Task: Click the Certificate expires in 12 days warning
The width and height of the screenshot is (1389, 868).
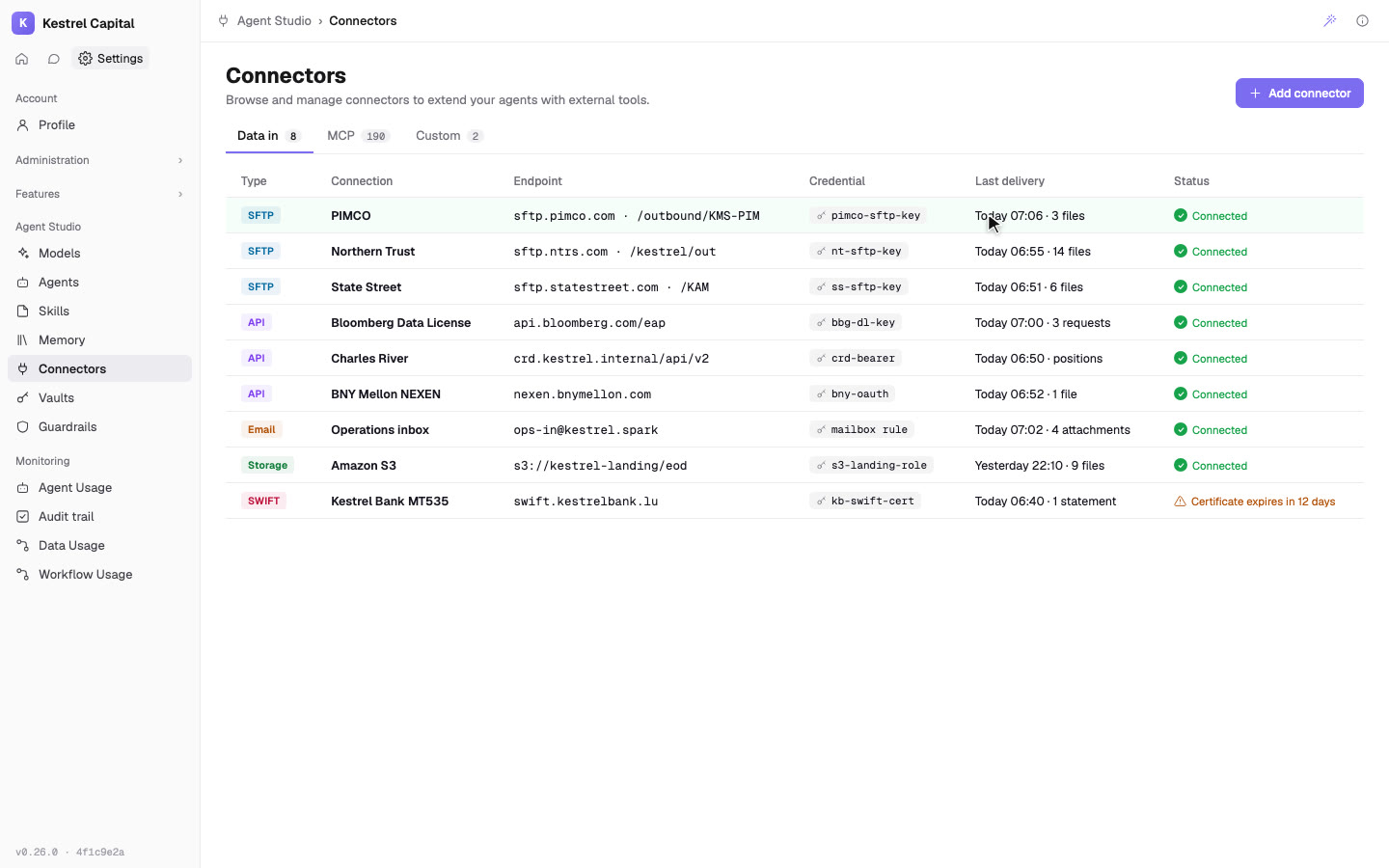Action: coord(1255,502)
